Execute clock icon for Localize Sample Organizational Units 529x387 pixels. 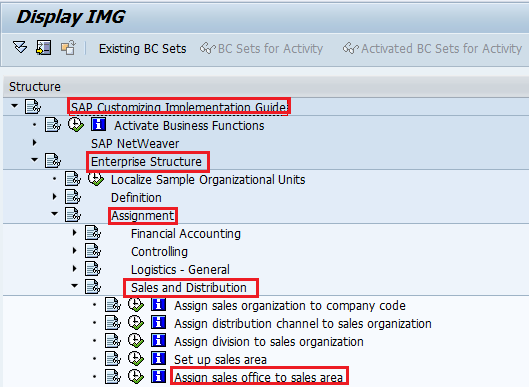coord(96,178)
